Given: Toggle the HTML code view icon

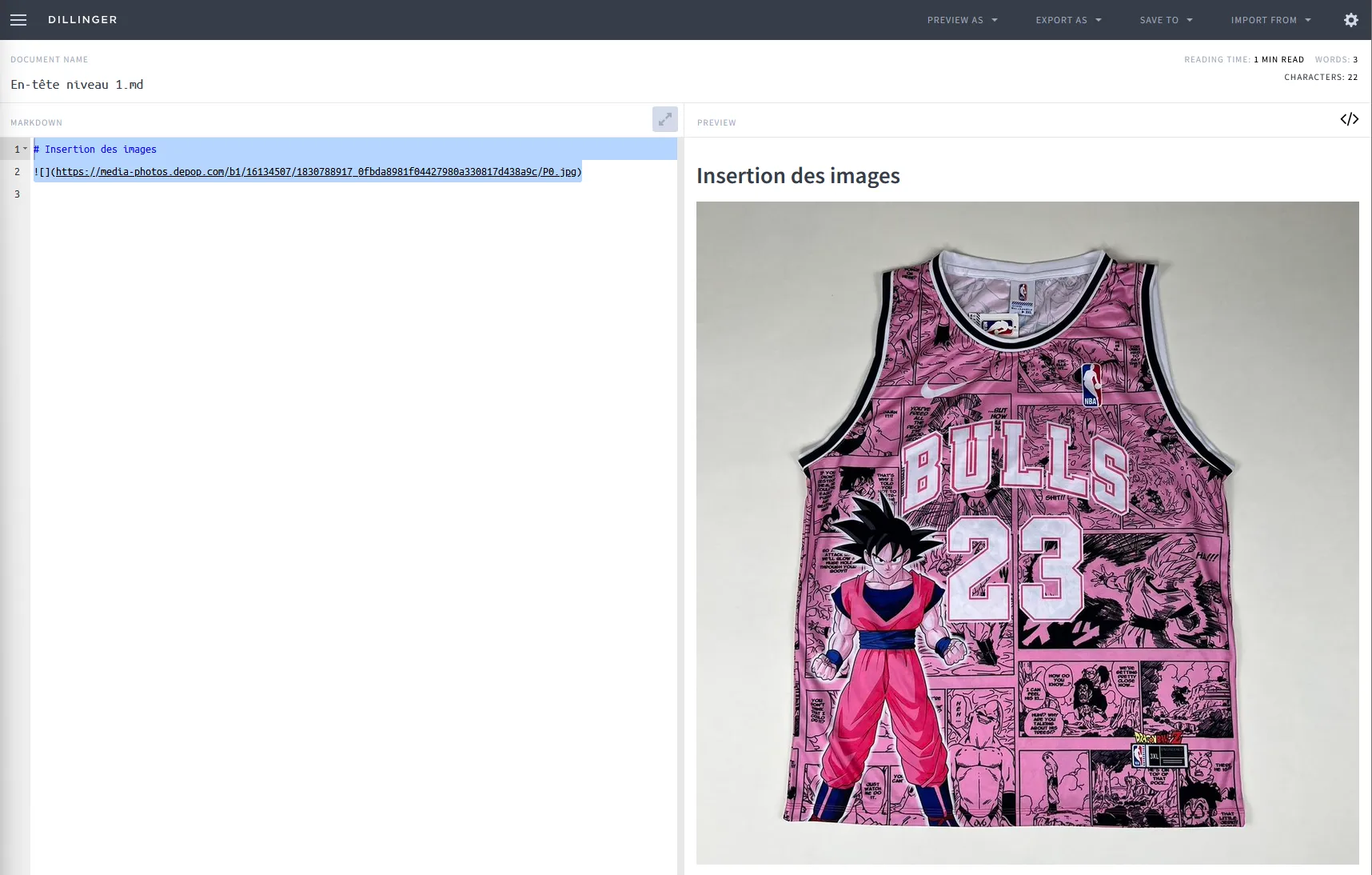Looking at the screenshot, I should pos(1349,119).
